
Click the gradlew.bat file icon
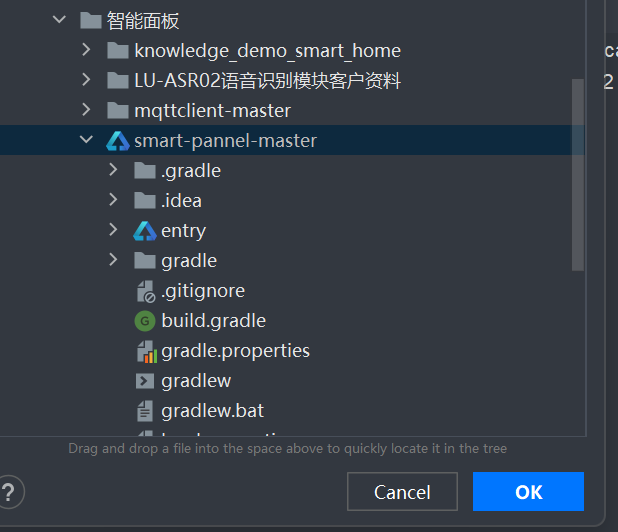pos(145,411)
